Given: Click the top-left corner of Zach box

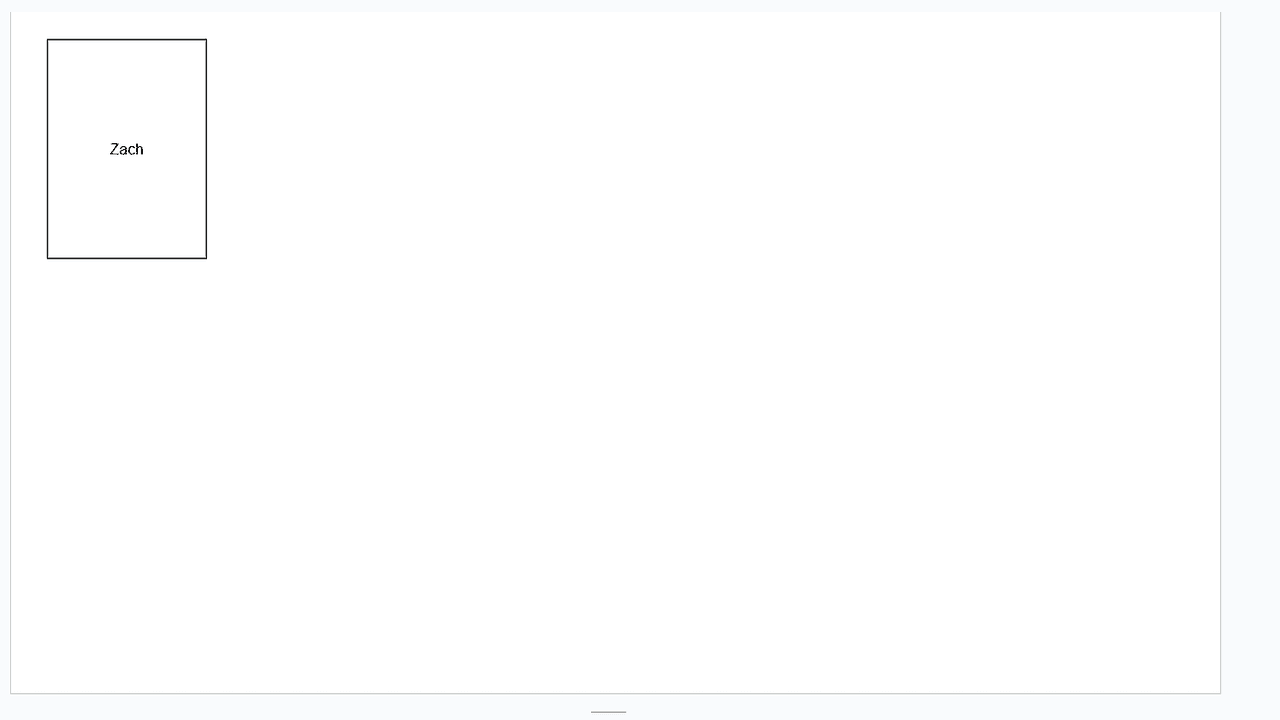Looking at the screenshot, I should pyautogui.click(x=48, y=40).
